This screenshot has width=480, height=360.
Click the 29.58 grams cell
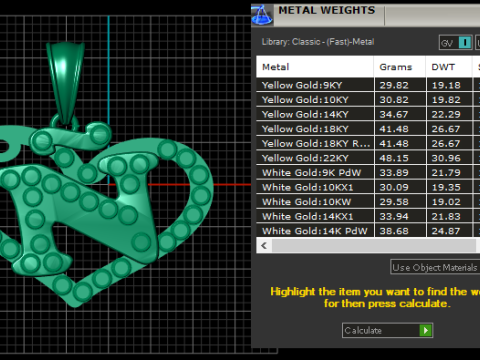(400, 202)
